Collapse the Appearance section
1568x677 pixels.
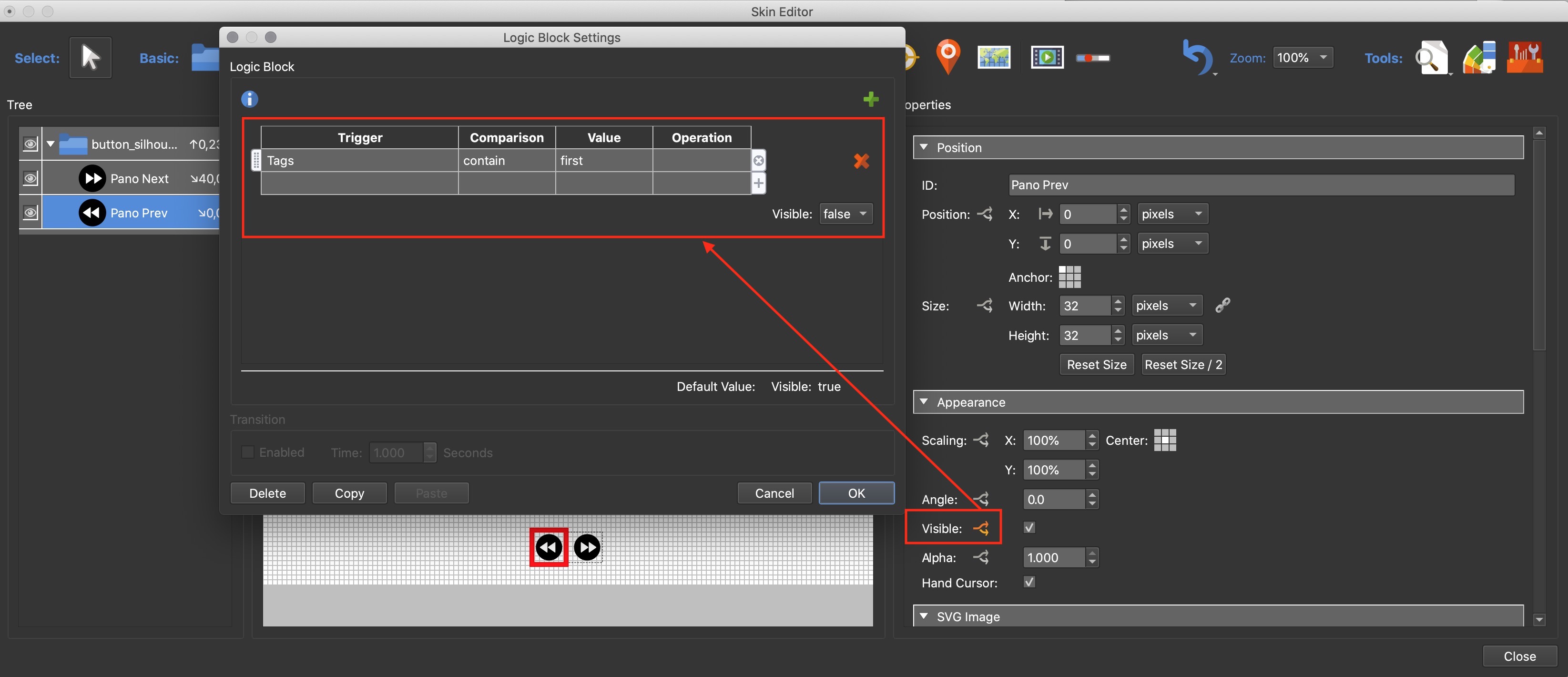[x=924, y=402]
